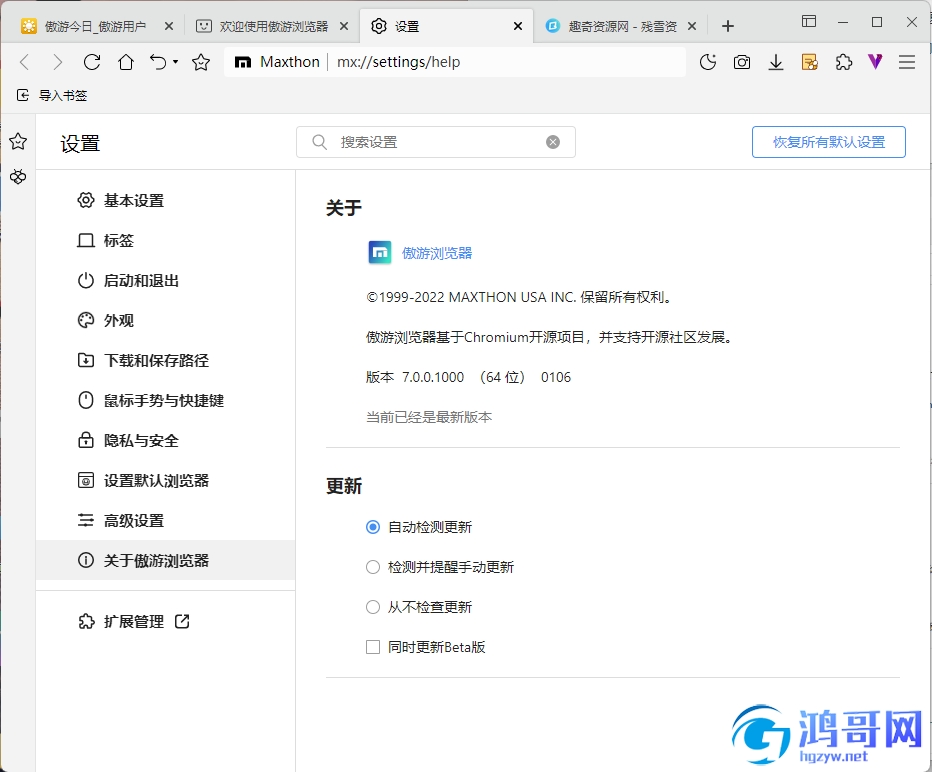
Task: Close the 傲游今日 tab
Action: (169, 26)
